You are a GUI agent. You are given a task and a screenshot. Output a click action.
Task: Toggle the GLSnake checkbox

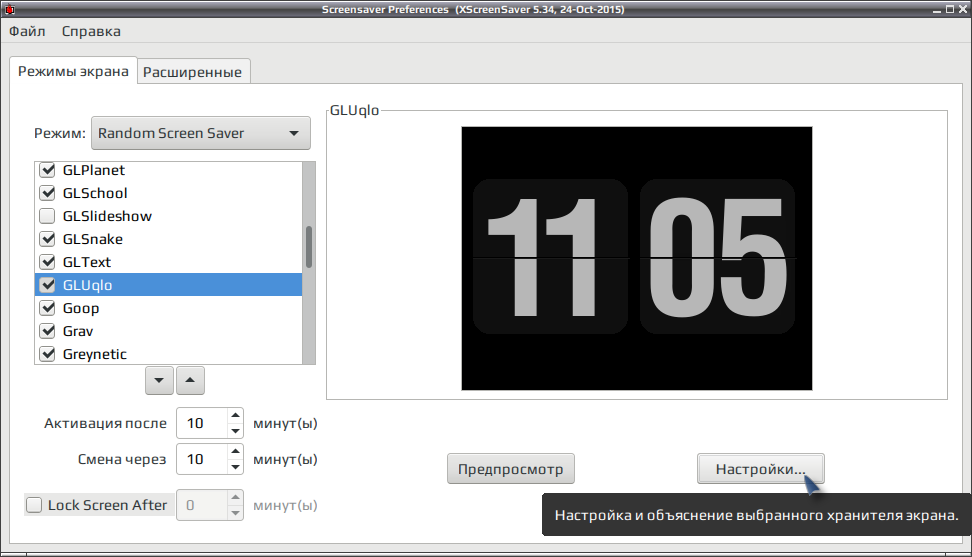click(47, 239)
